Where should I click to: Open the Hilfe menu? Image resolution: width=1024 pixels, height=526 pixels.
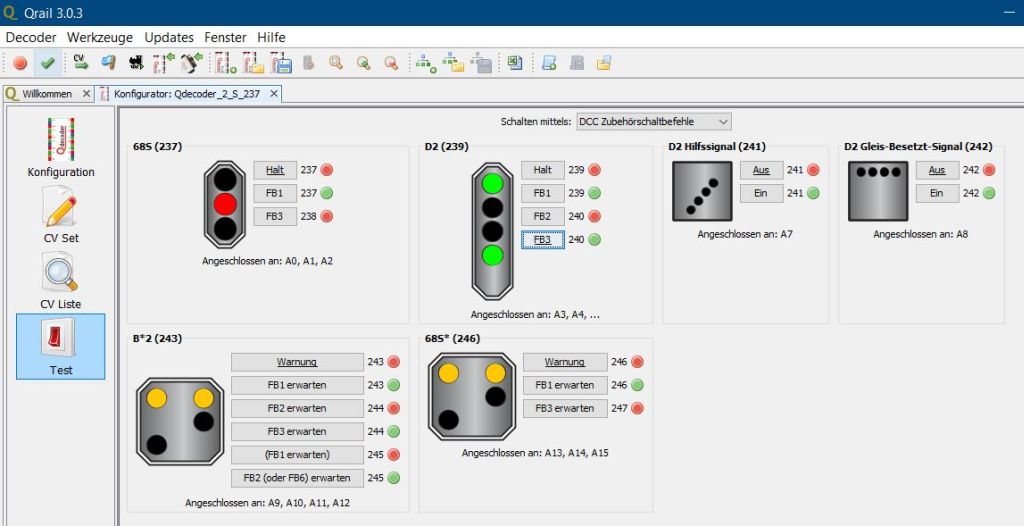coord(271,37)
